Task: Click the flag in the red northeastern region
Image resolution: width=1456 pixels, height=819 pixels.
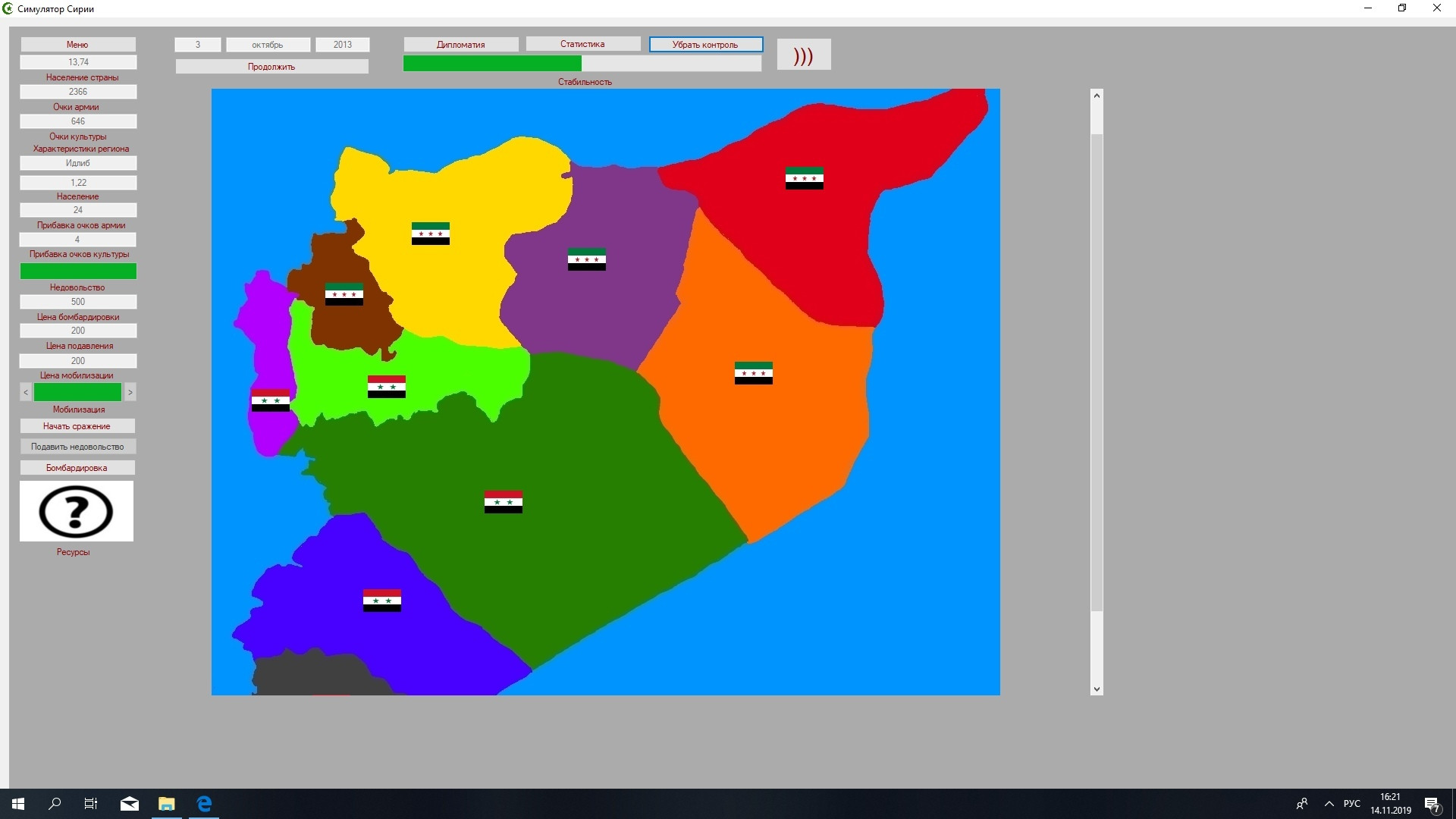Action: click(x=805, y=178)
